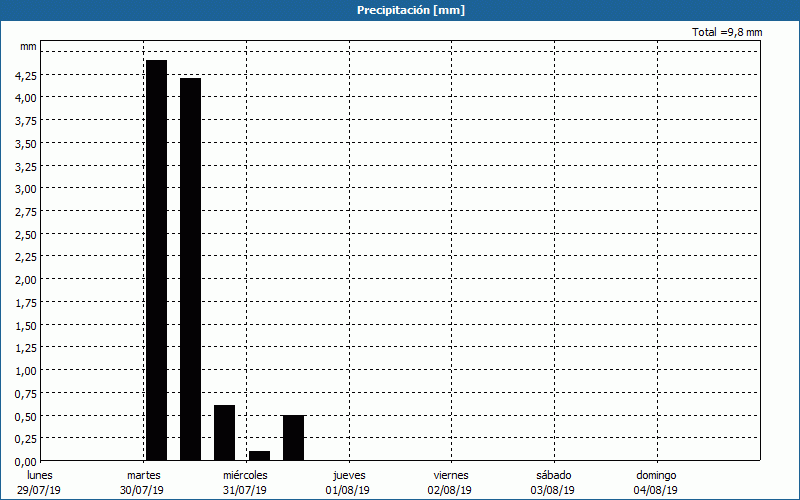Click the 01/08/19 date label
800x500 pixels.
(347, 490)
